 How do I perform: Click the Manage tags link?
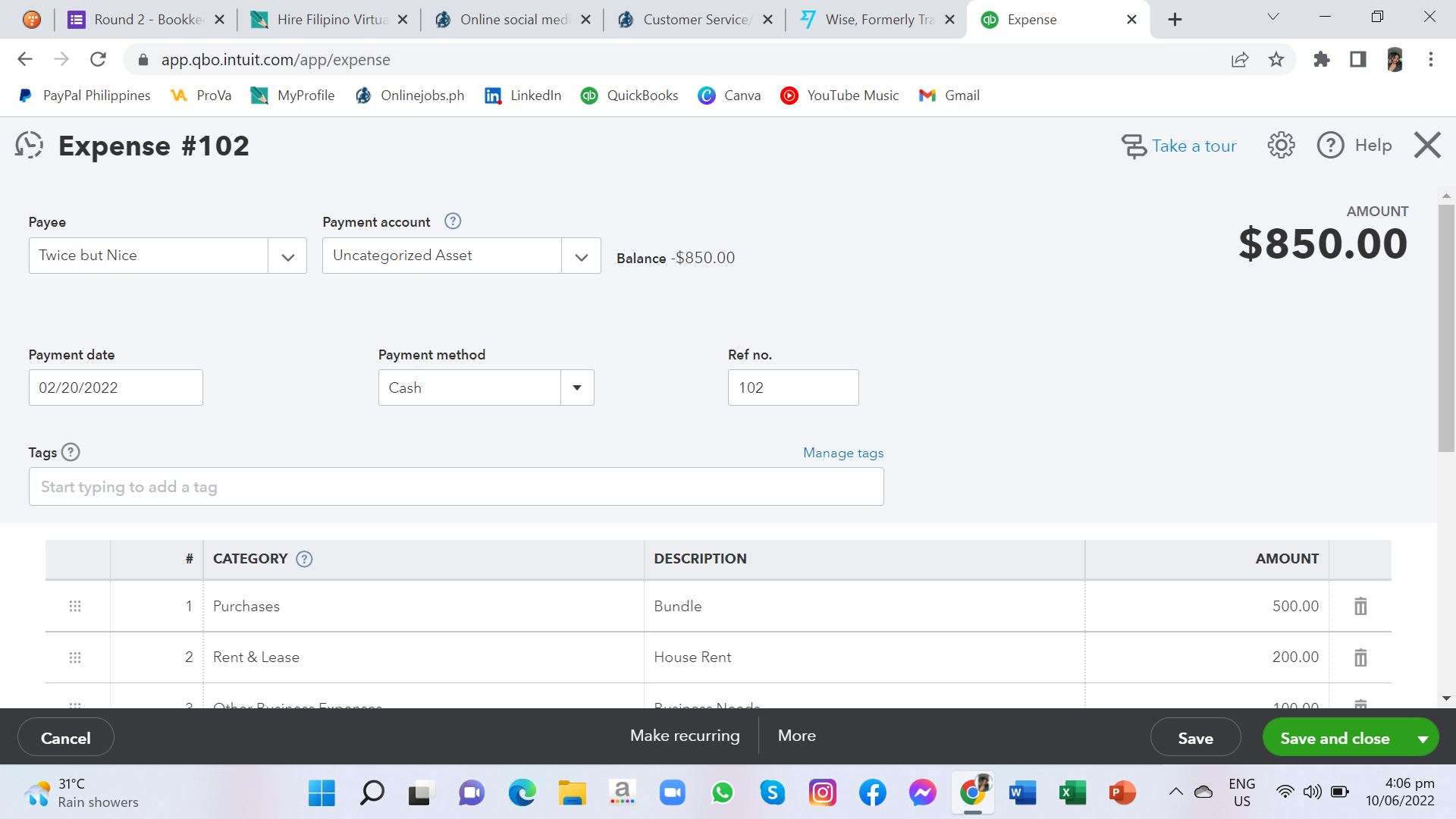coord(843,453)
